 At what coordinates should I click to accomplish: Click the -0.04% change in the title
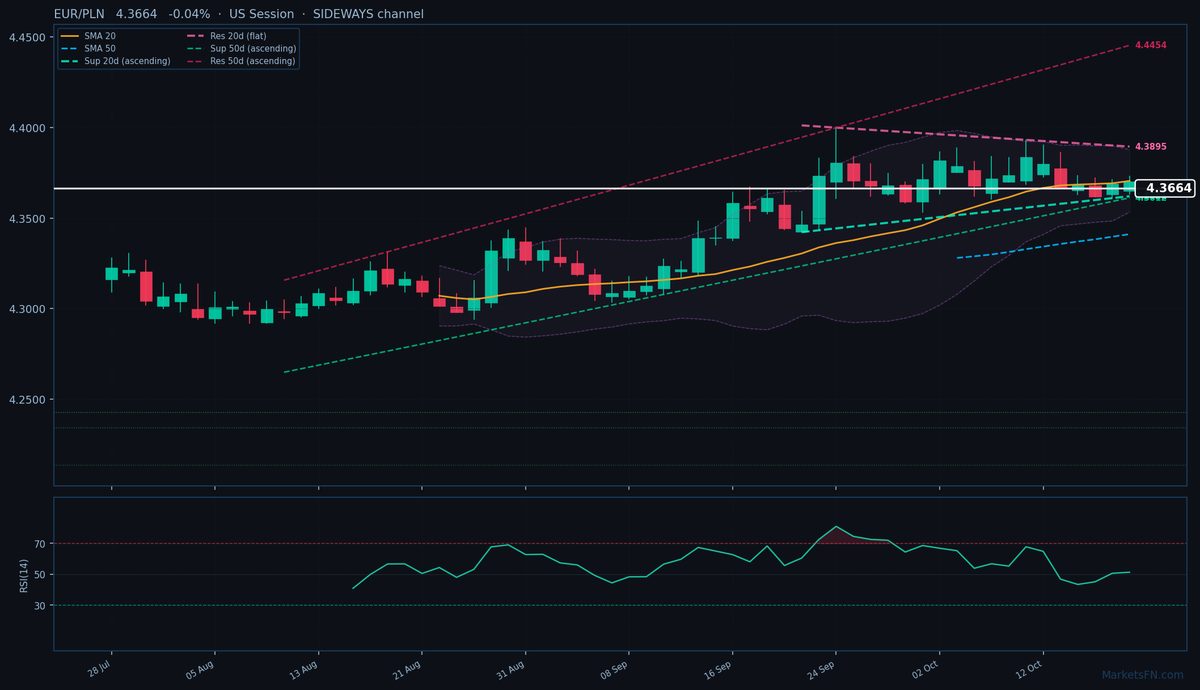(x=190, y=14)
